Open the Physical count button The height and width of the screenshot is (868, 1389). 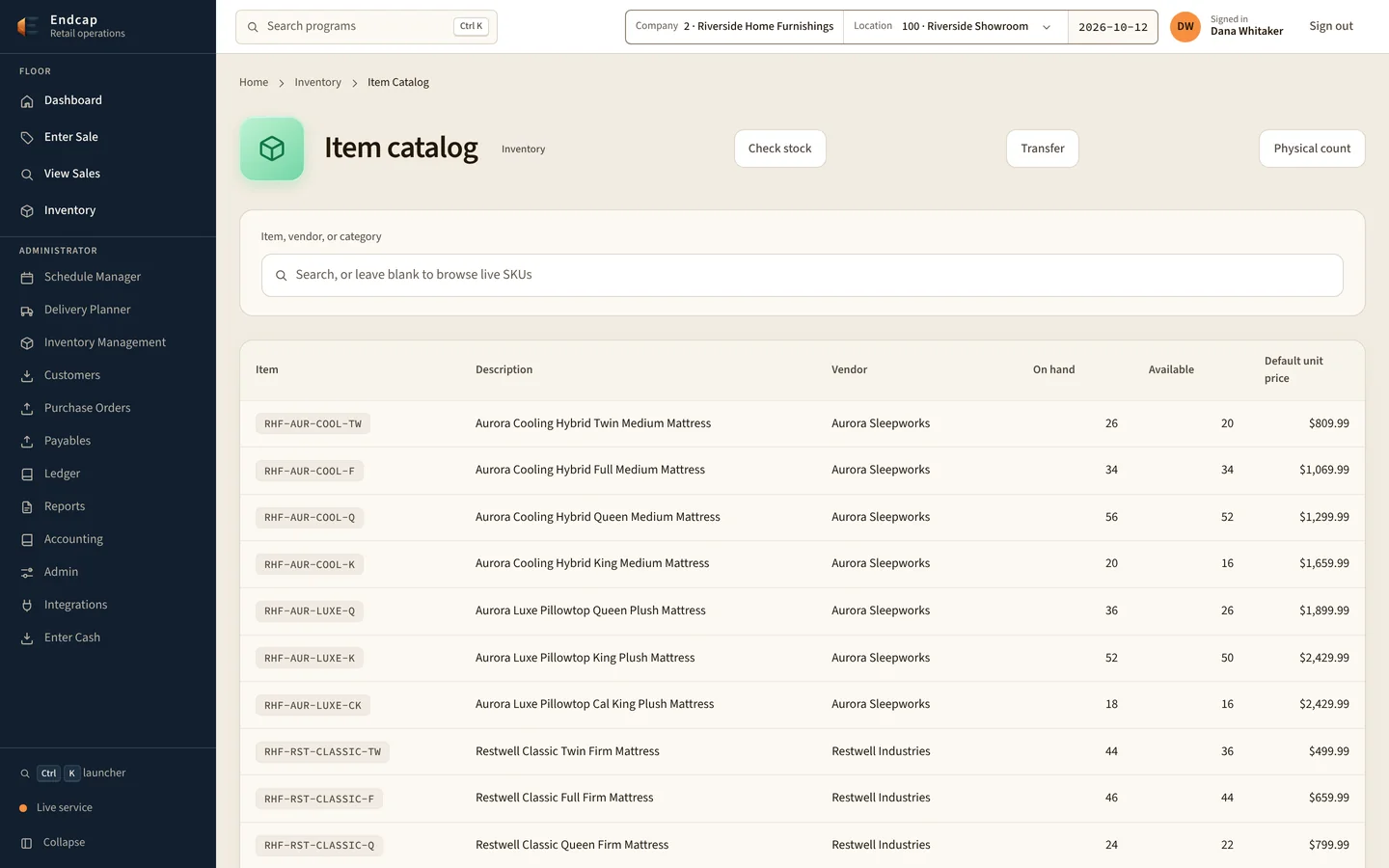[1312, 149]
